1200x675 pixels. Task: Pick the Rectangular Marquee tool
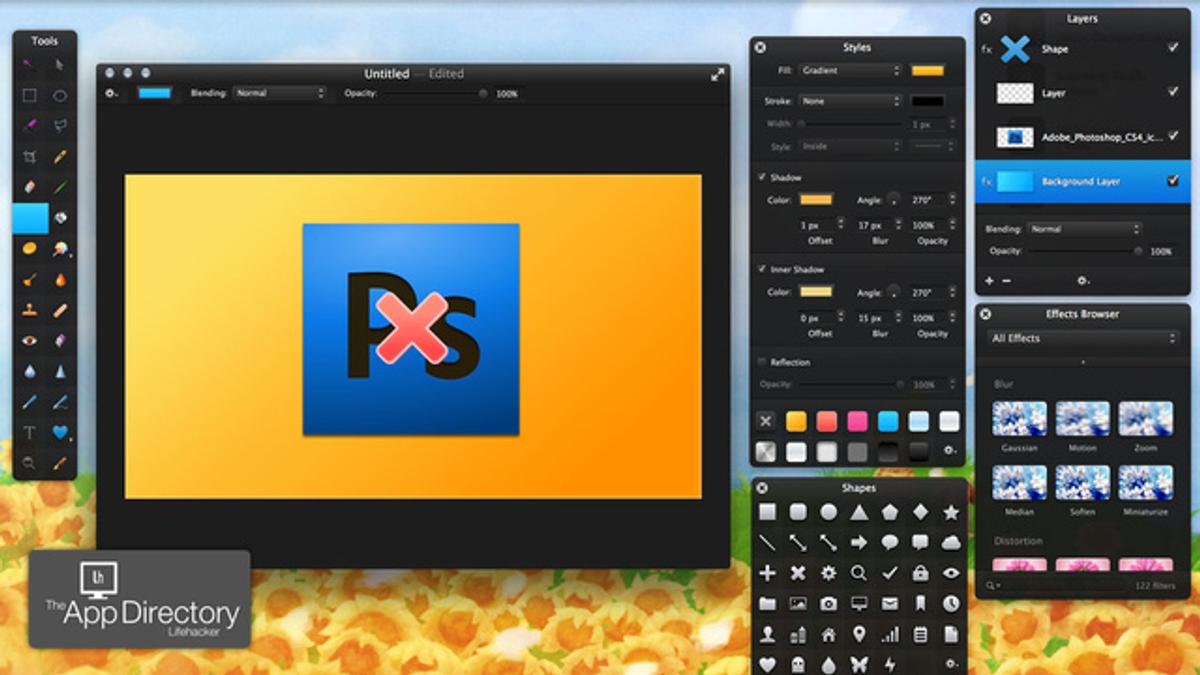pos(30,96)
